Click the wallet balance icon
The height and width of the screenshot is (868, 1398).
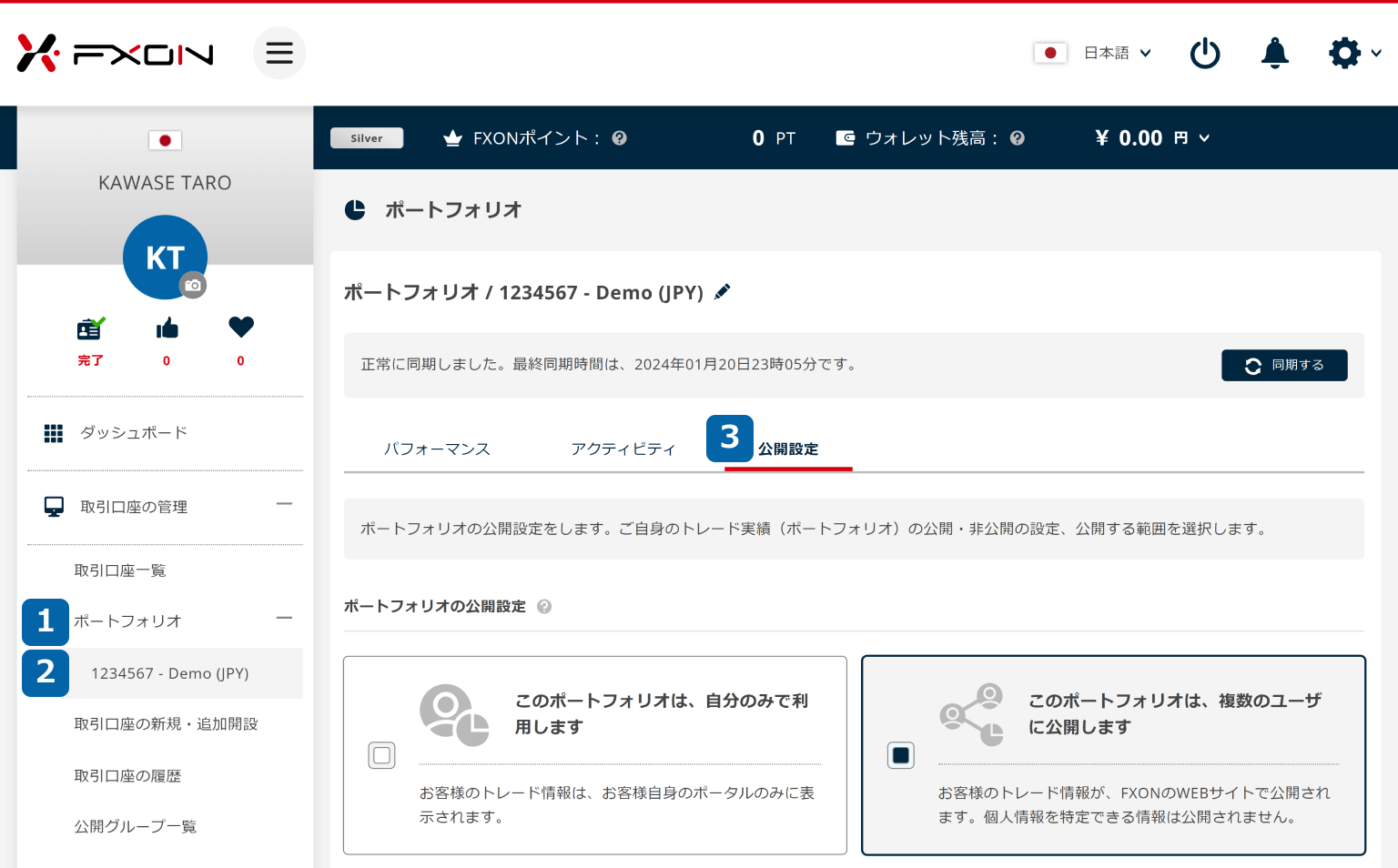[846, 138]
